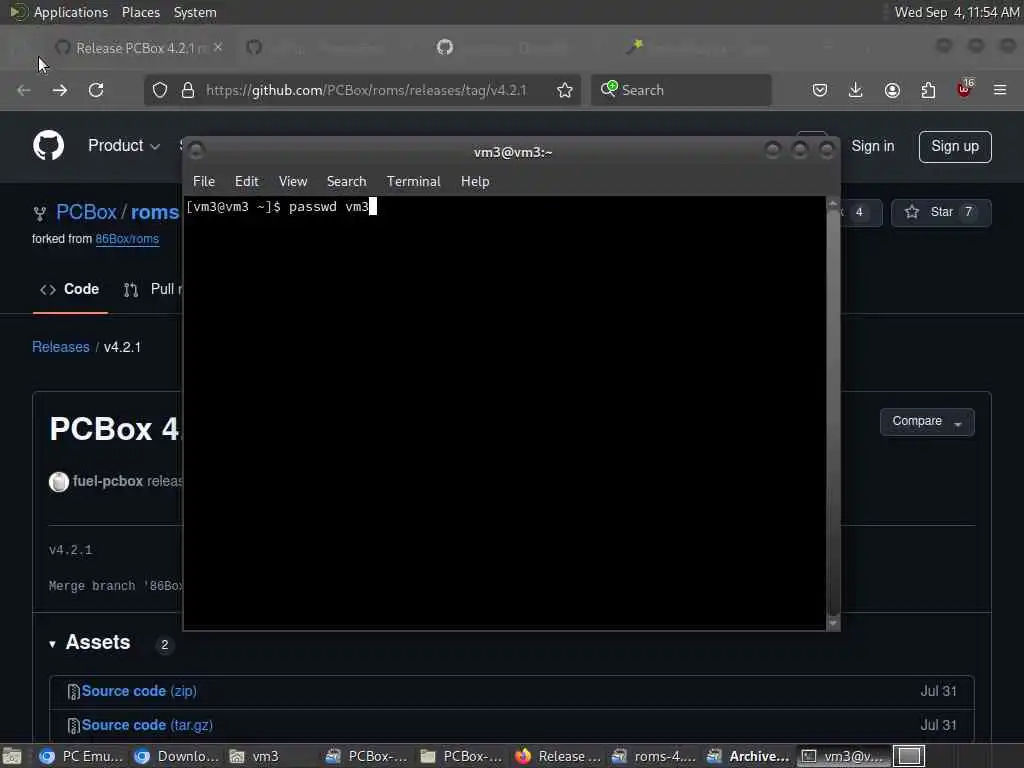
Task: Select the Code repository tab
Action: pos(70,289)
